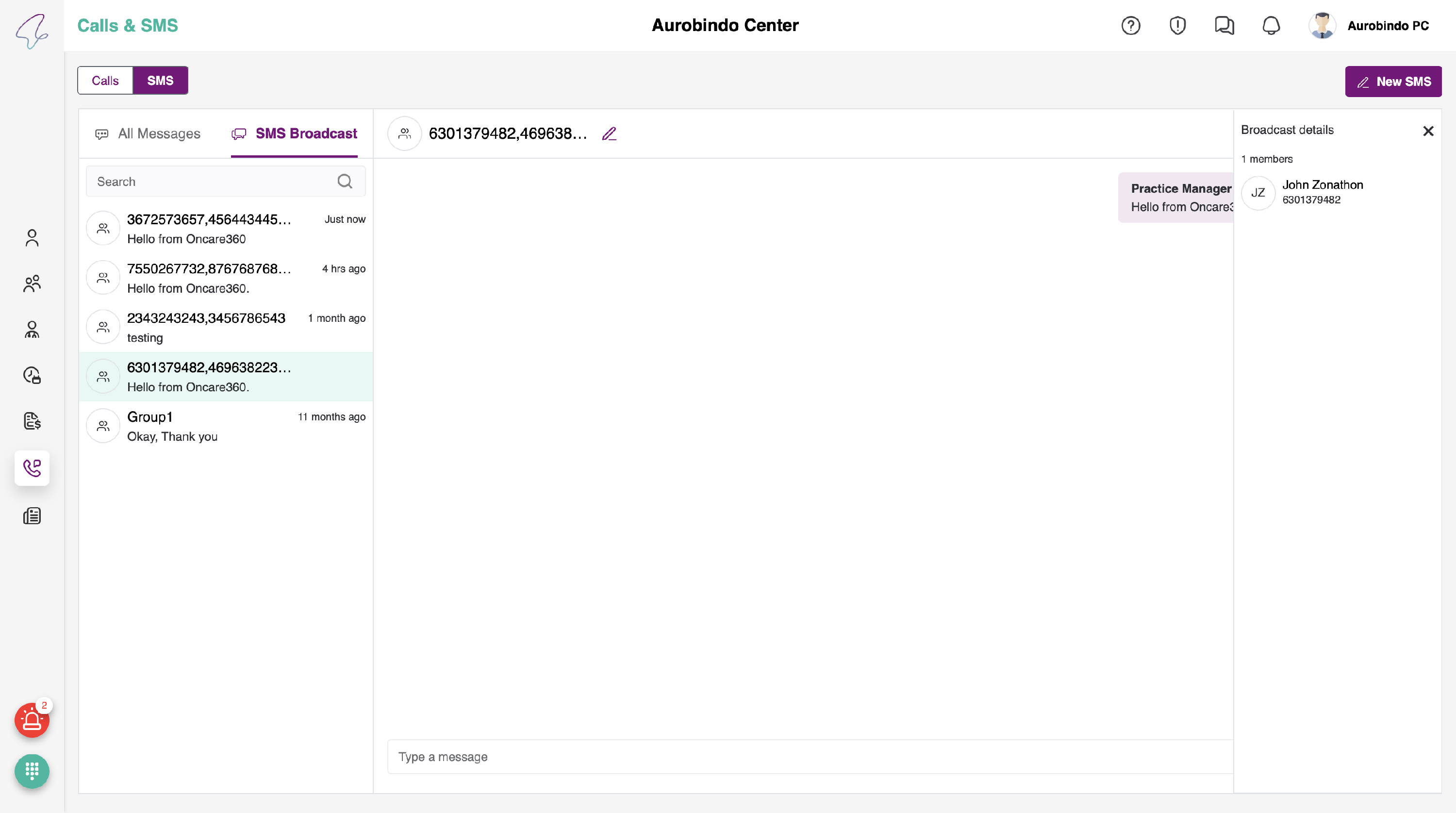
Task: Click the help question mark icon
Action: (x=1130, y=25)
